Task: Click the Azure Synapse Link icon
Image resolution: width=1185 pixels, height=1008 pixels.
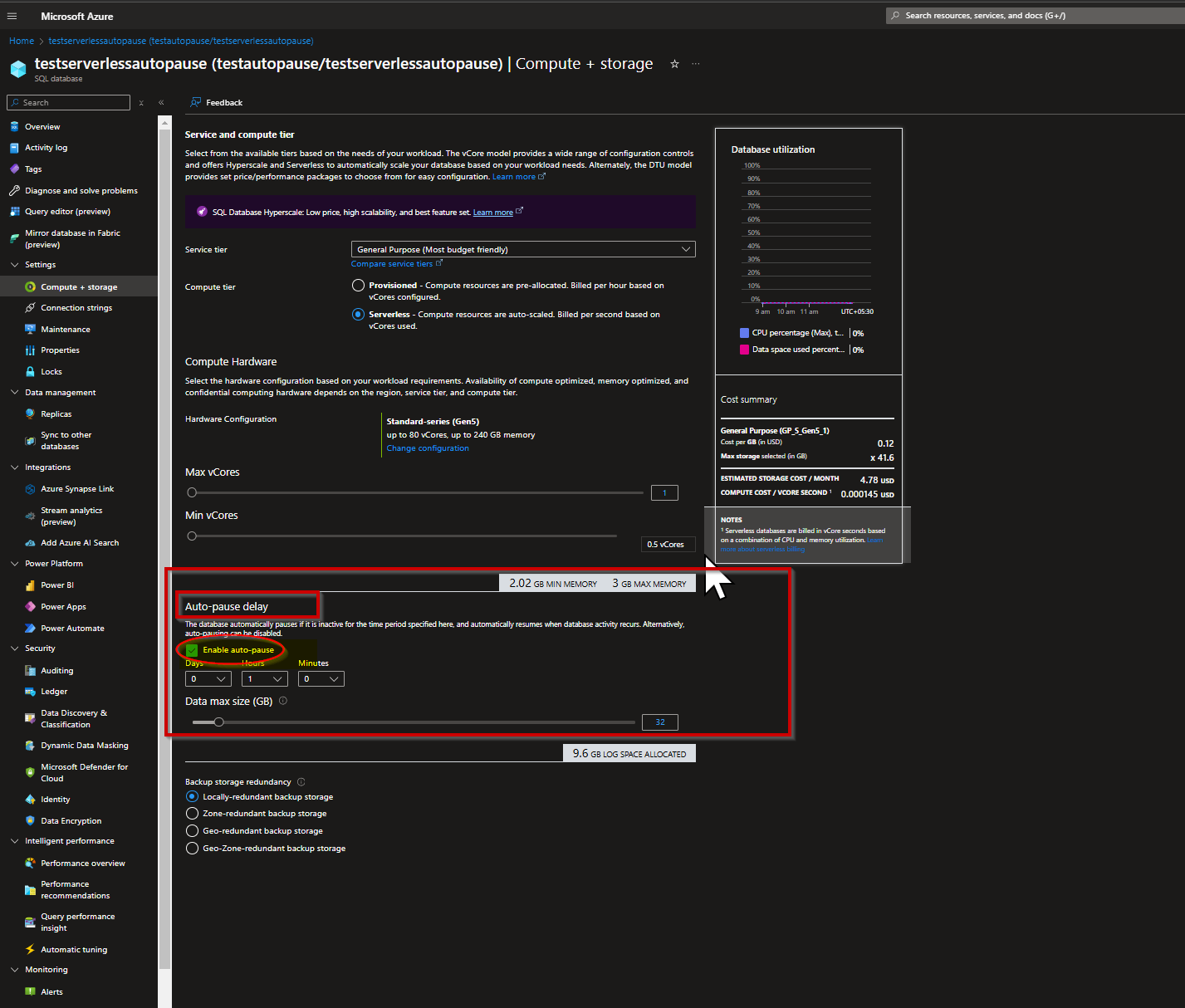Action: (x=31, y=489)
